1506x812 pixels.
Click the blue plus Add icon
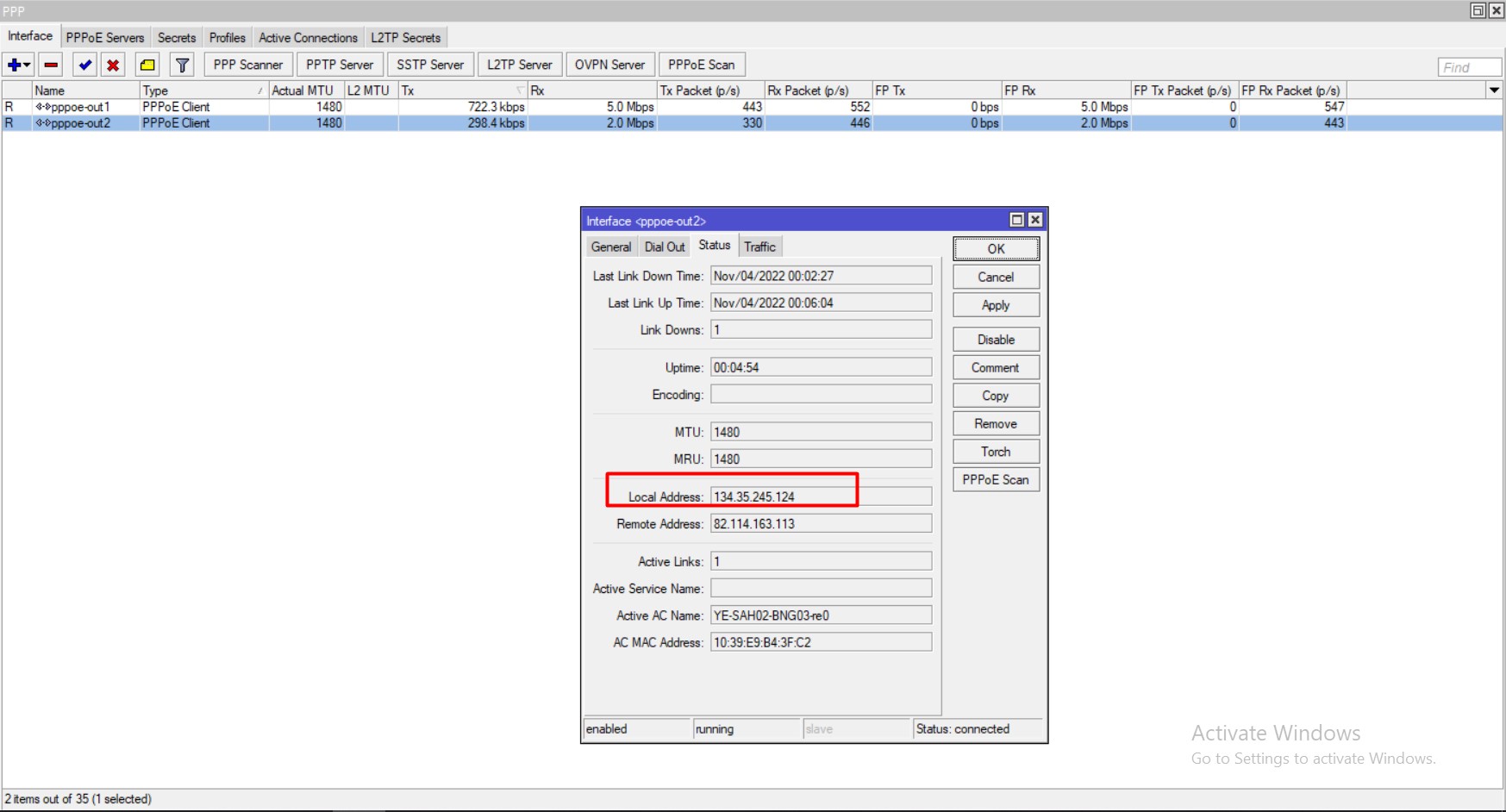(14, 65)
